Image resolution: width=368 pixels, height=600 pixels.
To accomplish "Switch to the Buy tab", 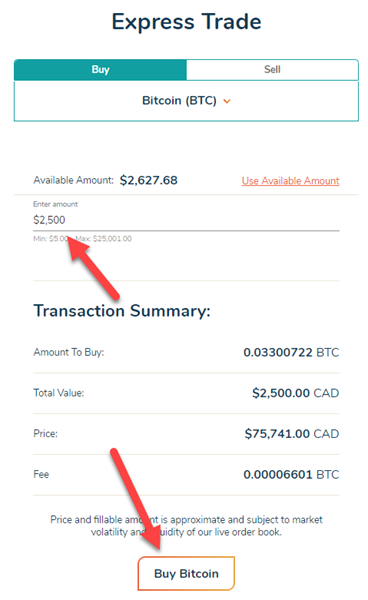I will pyautogui.click(x=100, y=70).
